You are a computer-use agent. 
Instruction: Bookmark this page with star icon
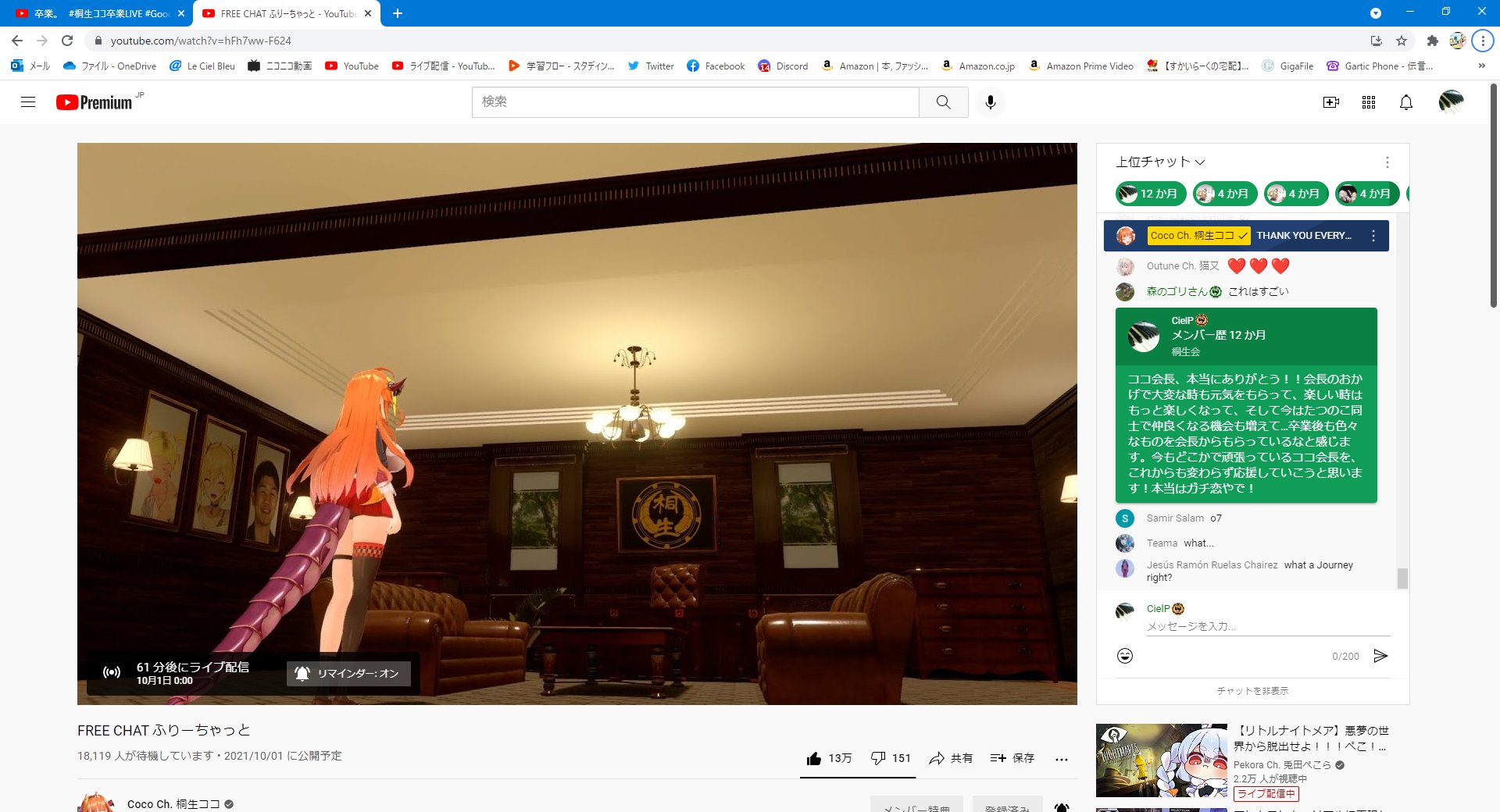click(1402, 41)
